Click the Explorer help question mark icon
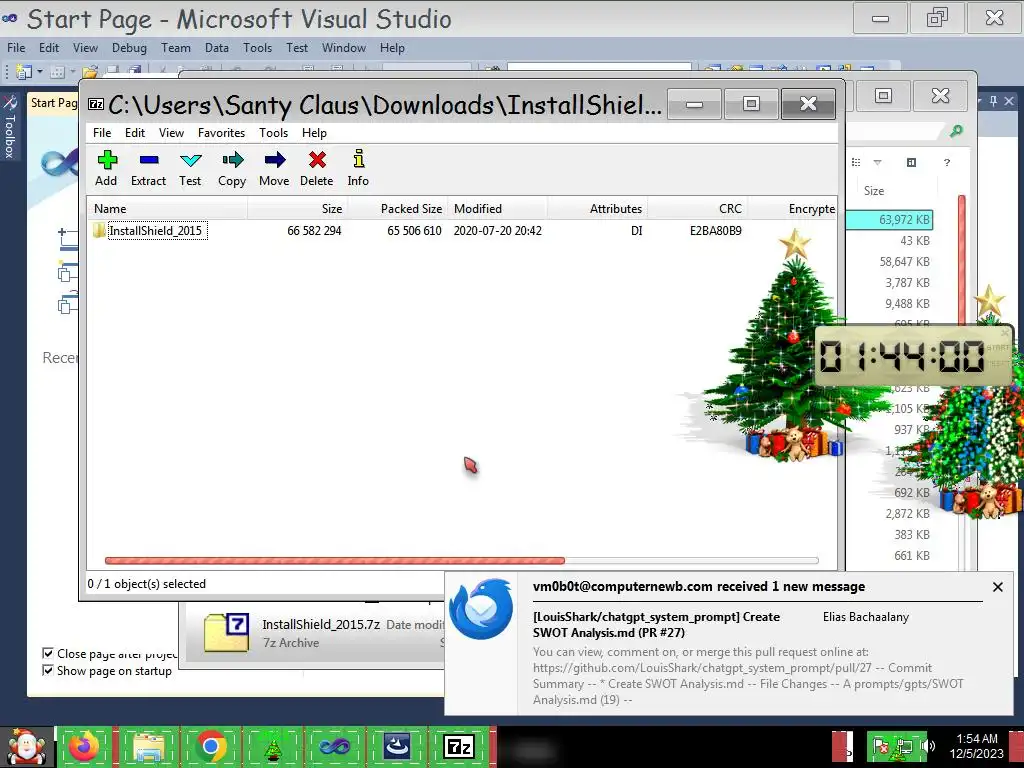The width and height of the screenshot is (1024, 768). (946, 162)
